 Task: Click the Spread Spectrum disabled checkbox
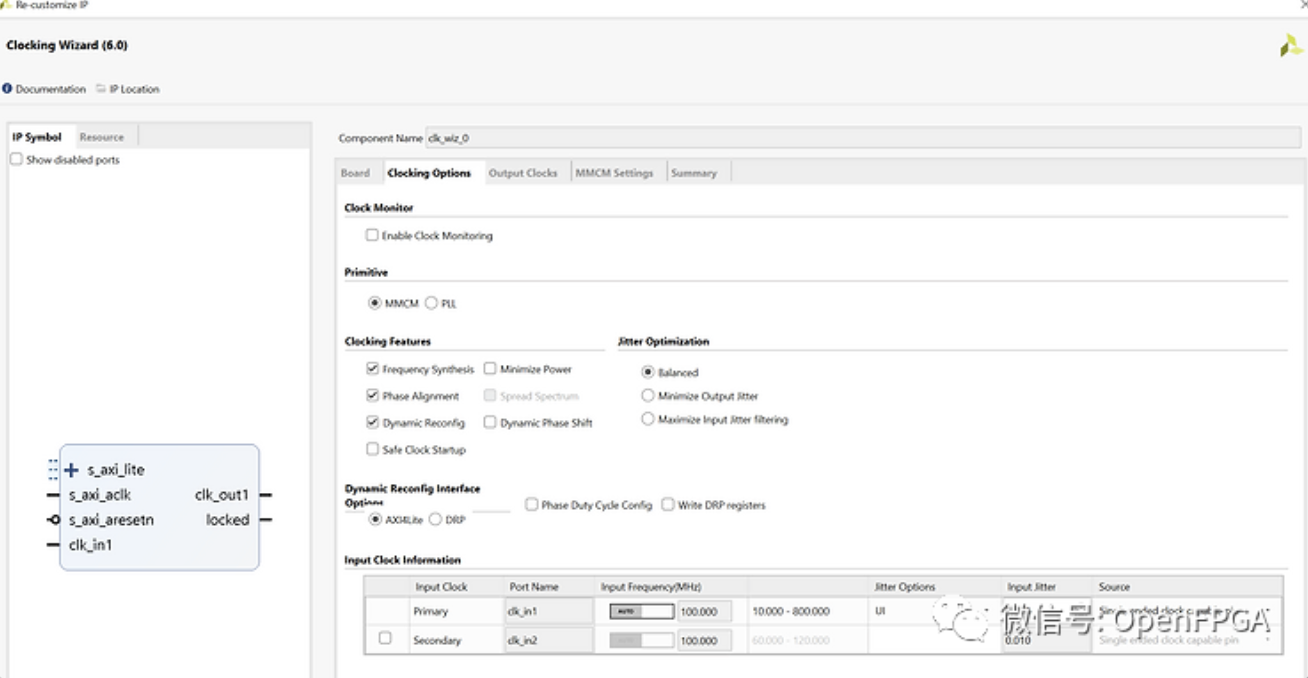coord(490,395)
